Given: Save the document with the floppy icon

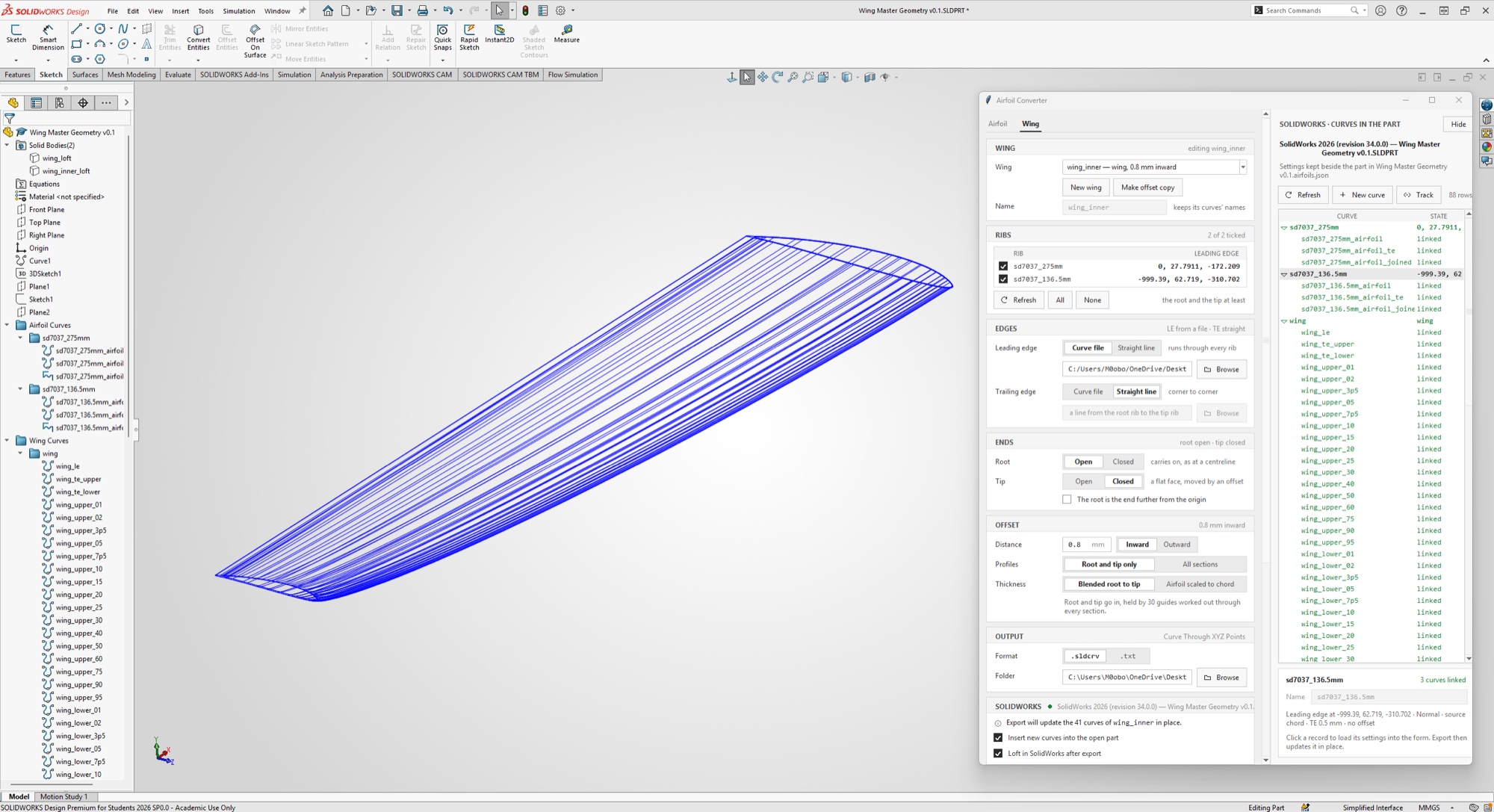Looking at the screenshot, I should click(x=397, y=10).
